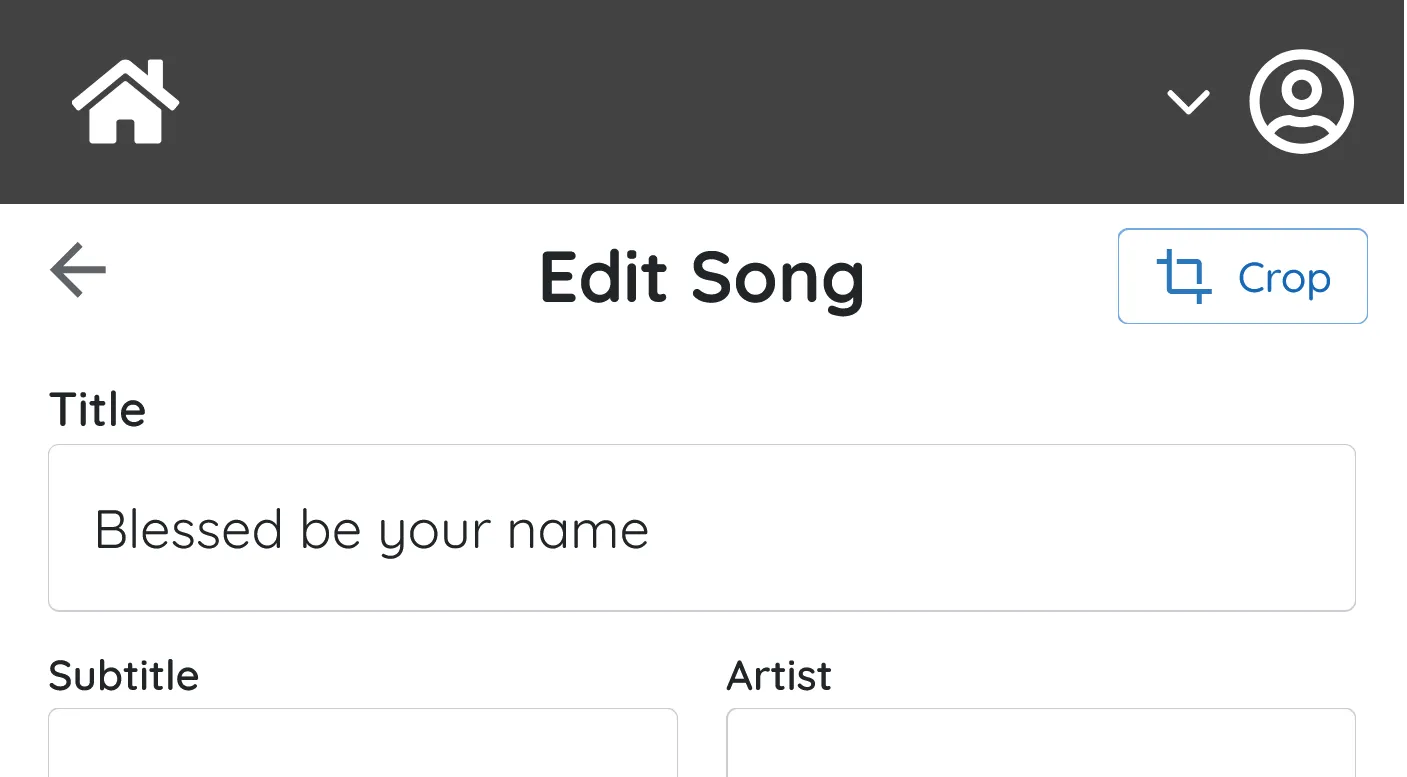Click inside the Title field showing Blessed be your name
Screen dimensions: 1407x777
[x=701, y=527]
